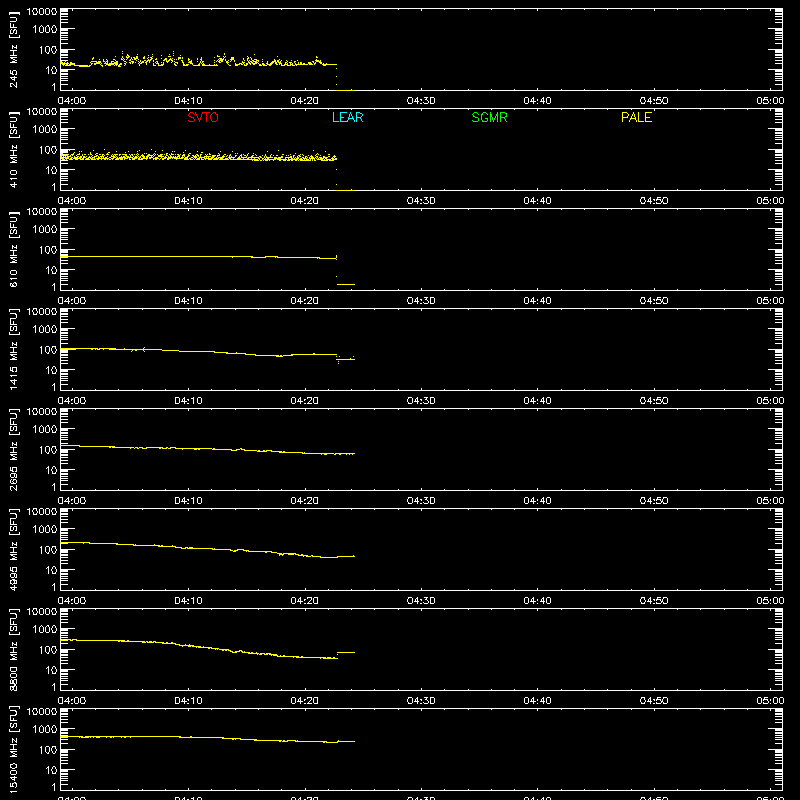Click the 10000 y-axis label of 245 MHz plot
Image resolution: width=800 pixels, height=800 pixels.
[42, 11]
